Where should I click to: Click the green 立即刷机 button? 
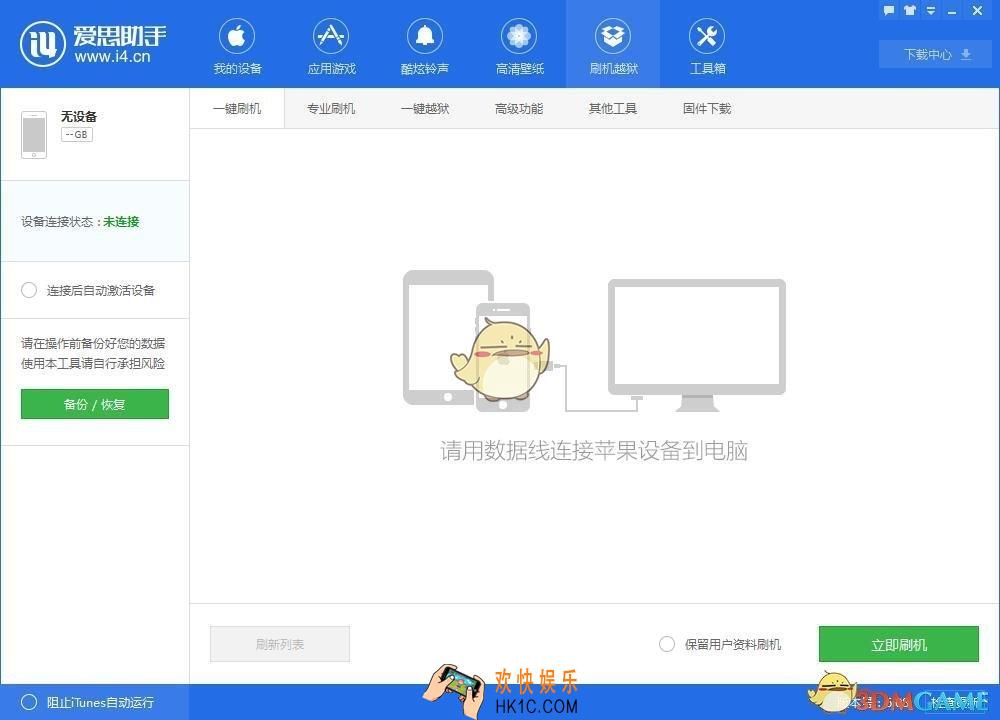(x=899, y=644)
